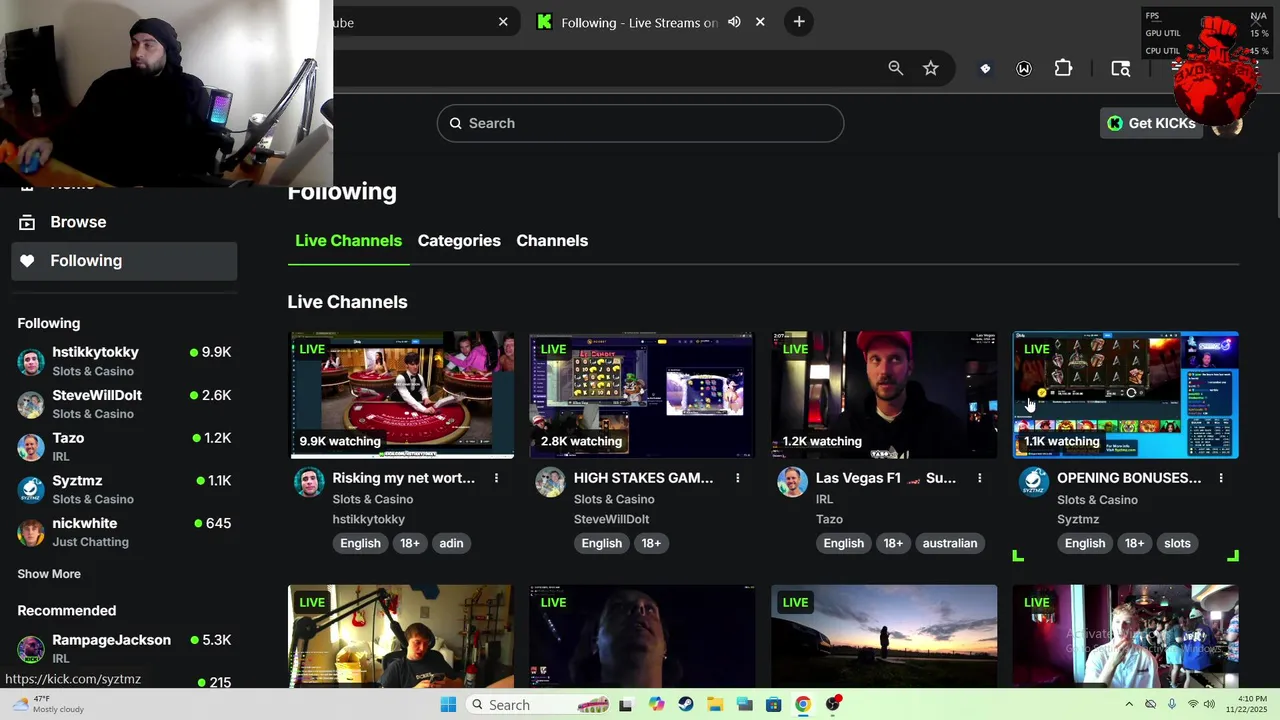Click the microphone tray icon
This screenshot has height=720, width=1280.
pyautogui.click(x=1171, y=705)
